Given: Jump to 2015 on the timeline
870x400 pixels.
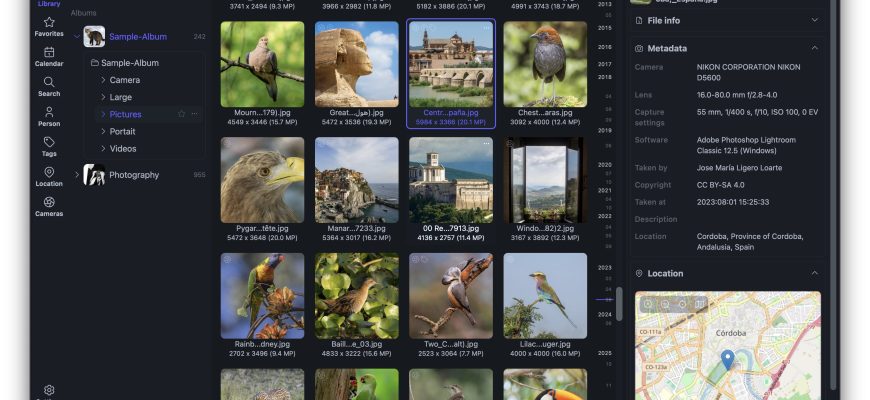Looking at the screenshot, I should 604,28.
